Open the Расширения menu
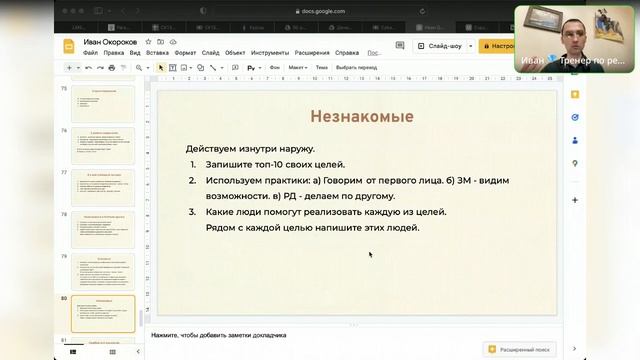640x360 pixels. coord(312,53)
